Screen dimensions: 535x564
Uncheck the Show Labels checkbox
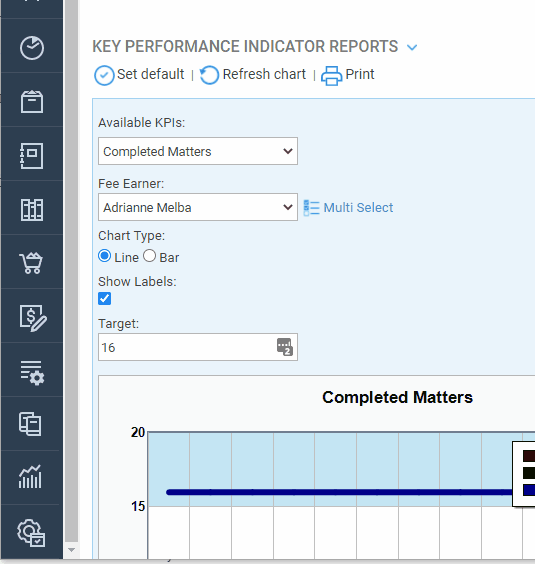tap(104, 299)
